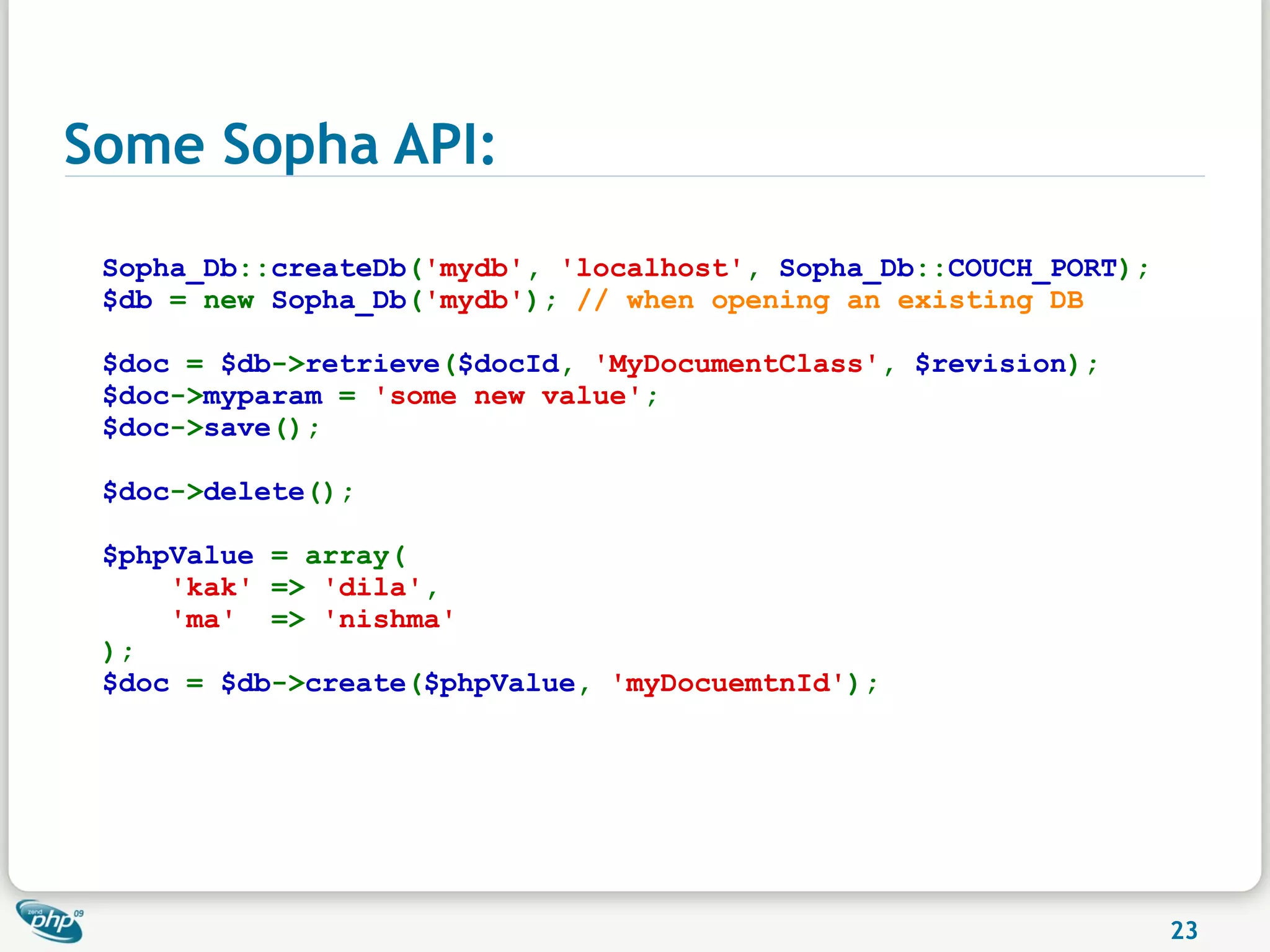Click the Zend PHP 09 logo

pos(50,920)
